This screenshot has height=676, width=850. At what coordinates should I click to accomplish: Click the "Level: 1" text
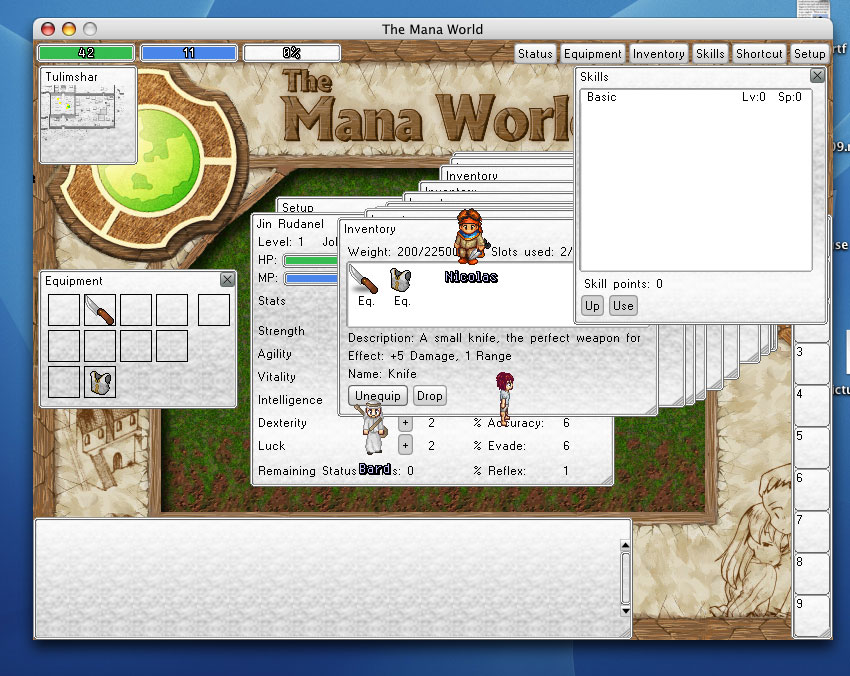[281, 242]
